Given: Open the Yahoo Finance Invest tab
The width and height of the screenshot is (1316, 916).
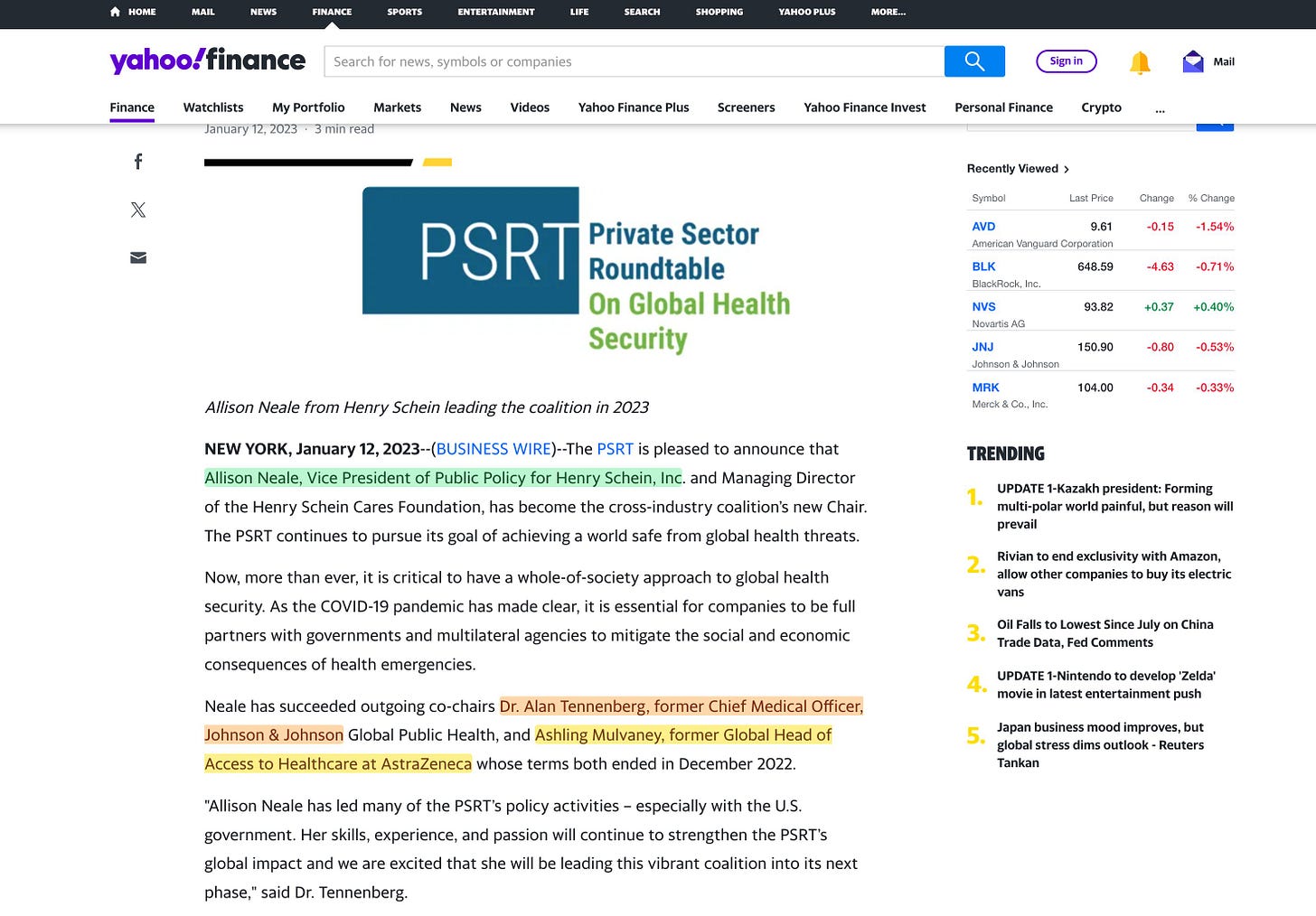Looking at the screenshot, I should pyautogui.click(x=865, y=107).
